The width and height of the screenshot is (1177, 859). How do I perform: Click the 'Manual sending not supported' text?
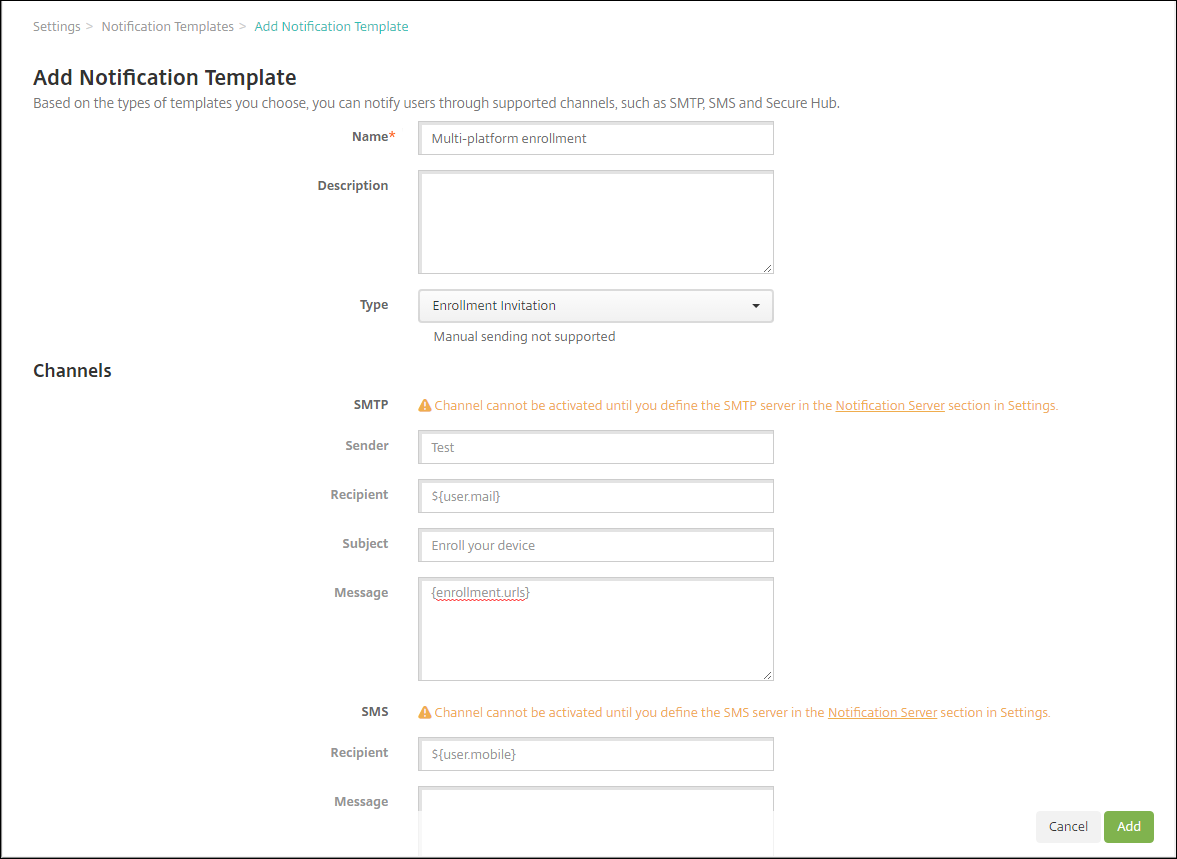point(524,336)
